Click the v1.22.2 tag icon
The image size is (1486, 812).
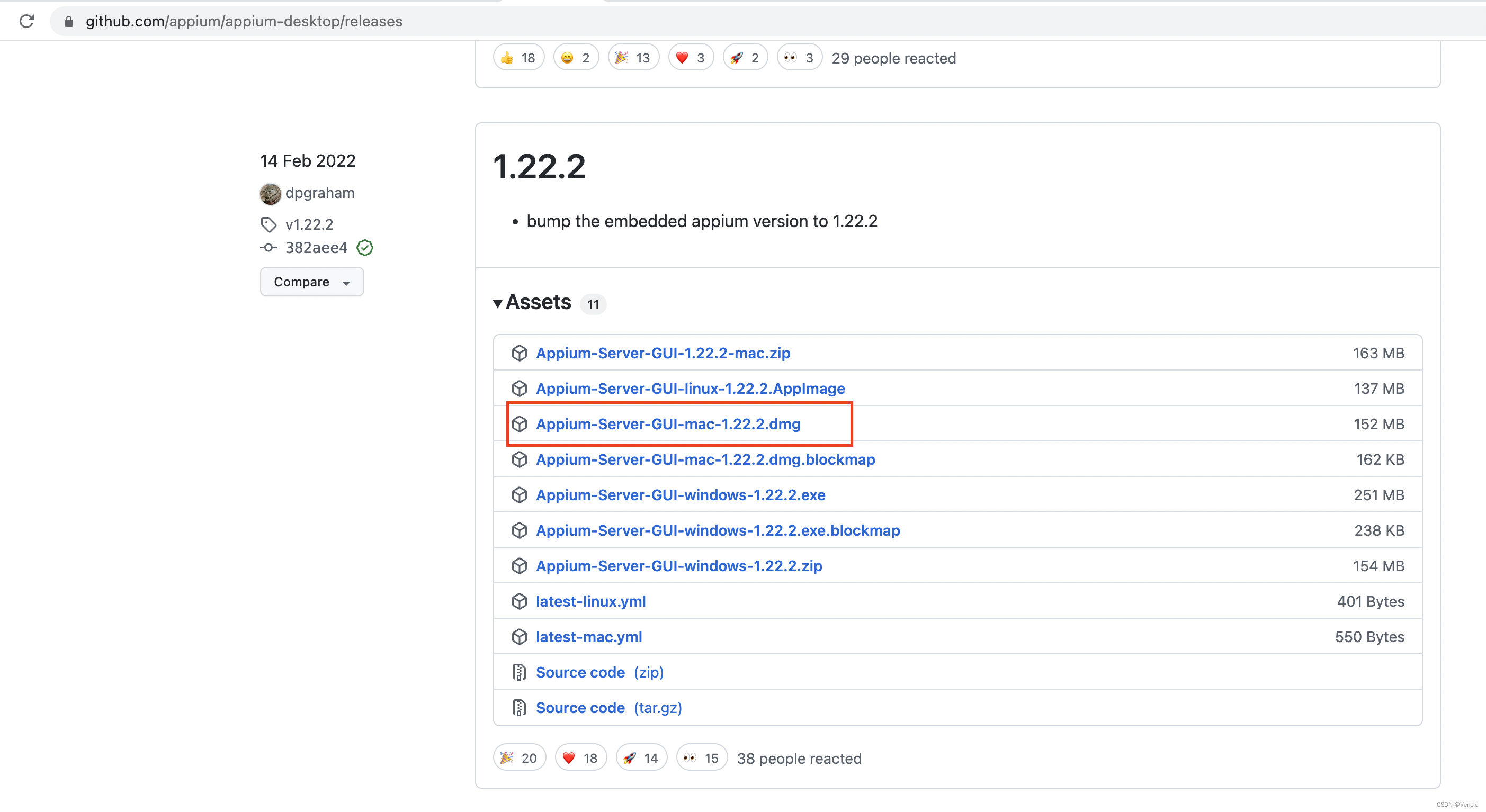pos(268,224)
